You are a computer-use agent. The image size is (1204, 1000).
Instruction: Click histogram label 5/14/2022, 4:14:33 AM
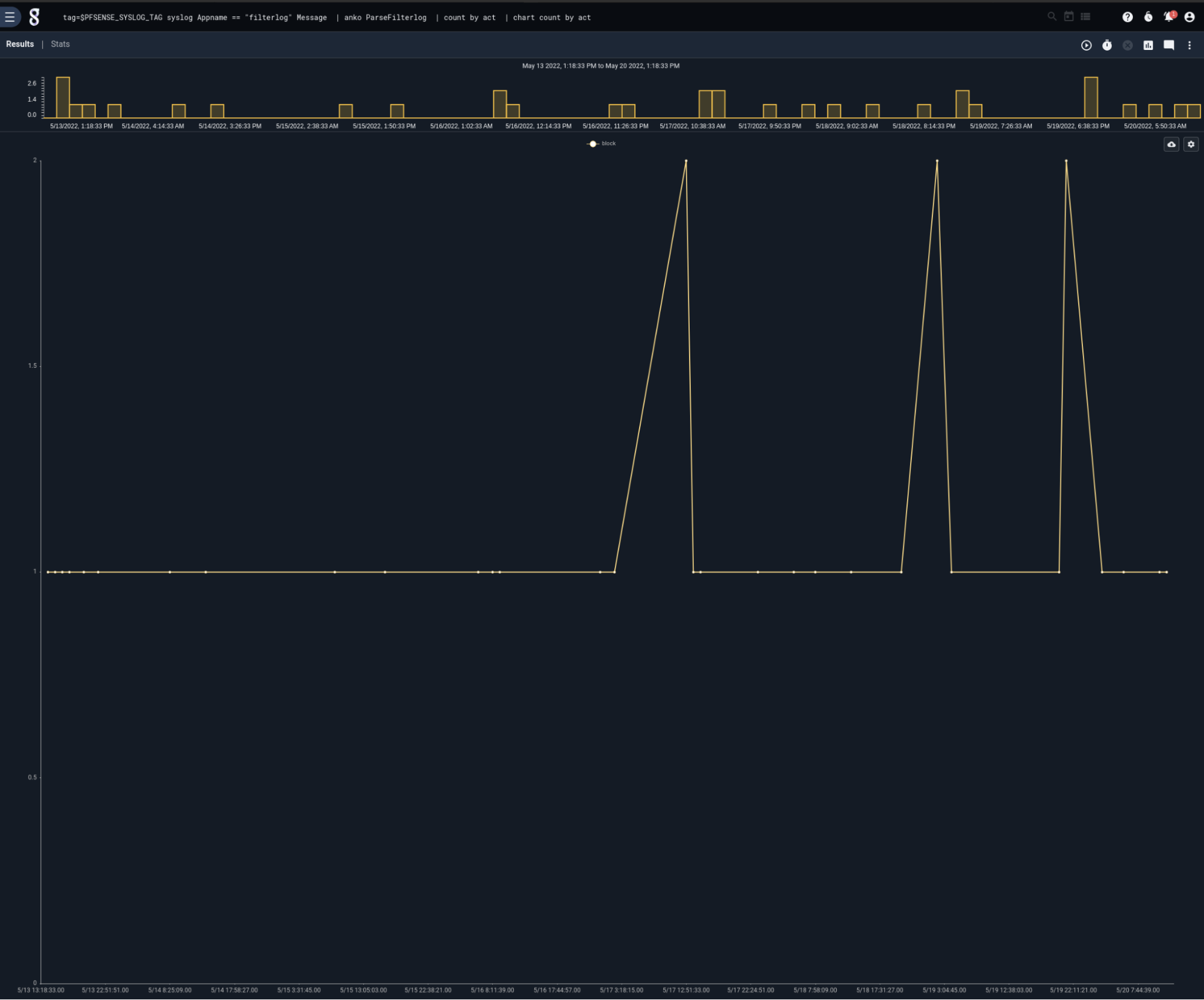point(153,126)
